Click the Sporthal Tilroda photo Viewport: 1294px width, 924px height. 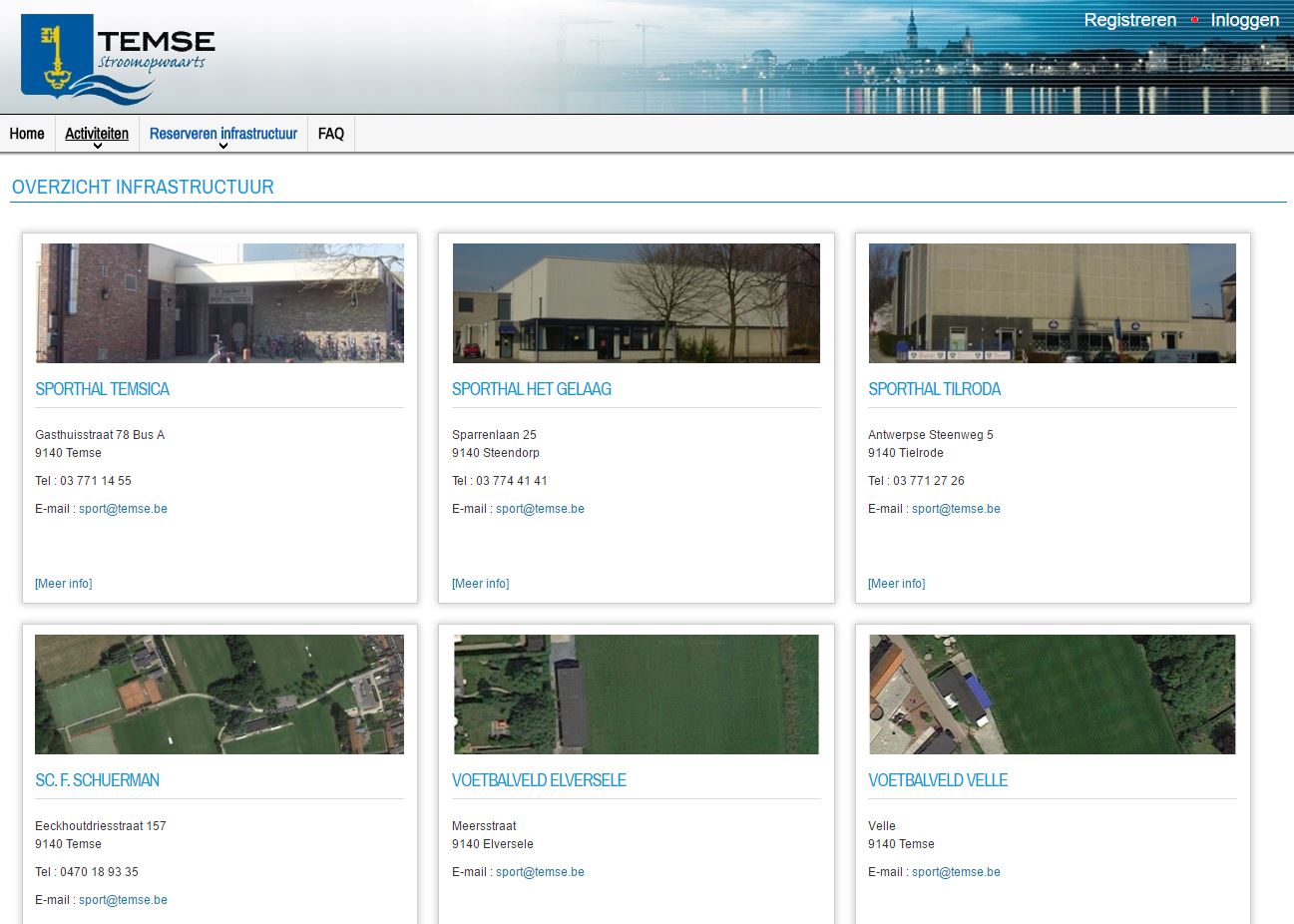pos(1052,302)
